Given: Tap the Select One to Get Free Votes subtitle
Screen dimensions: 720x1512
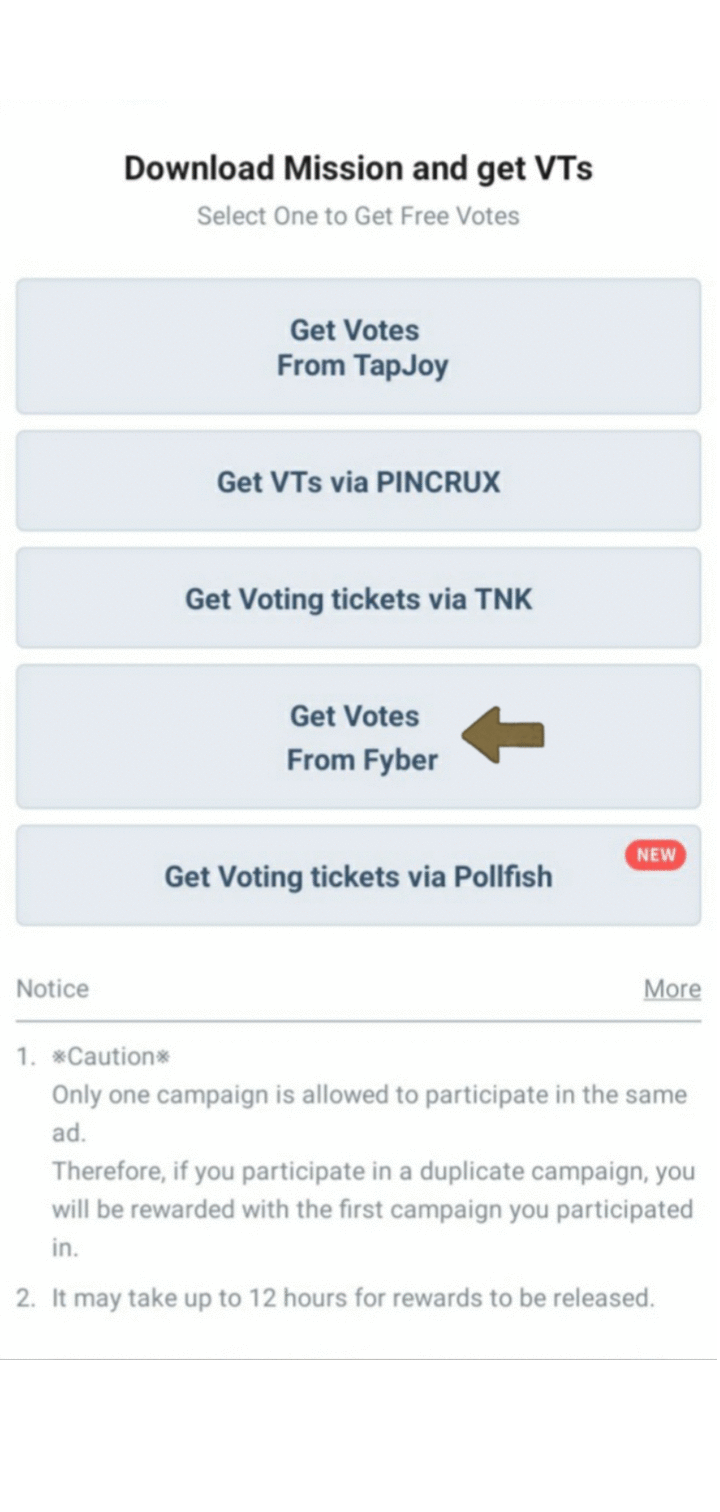Looking at the screenshot, I should 358,216.
